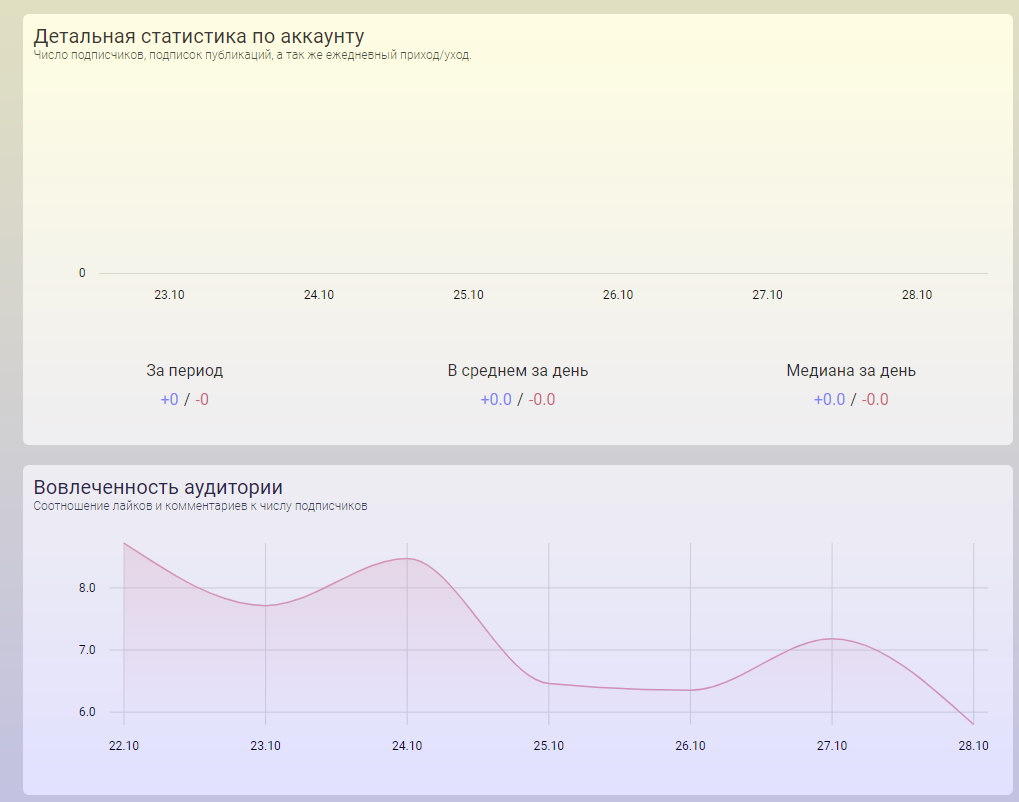
Task: Click the +0 / -0 value under 'За период'
Action: pyautogui.click(x=184, y=400)
